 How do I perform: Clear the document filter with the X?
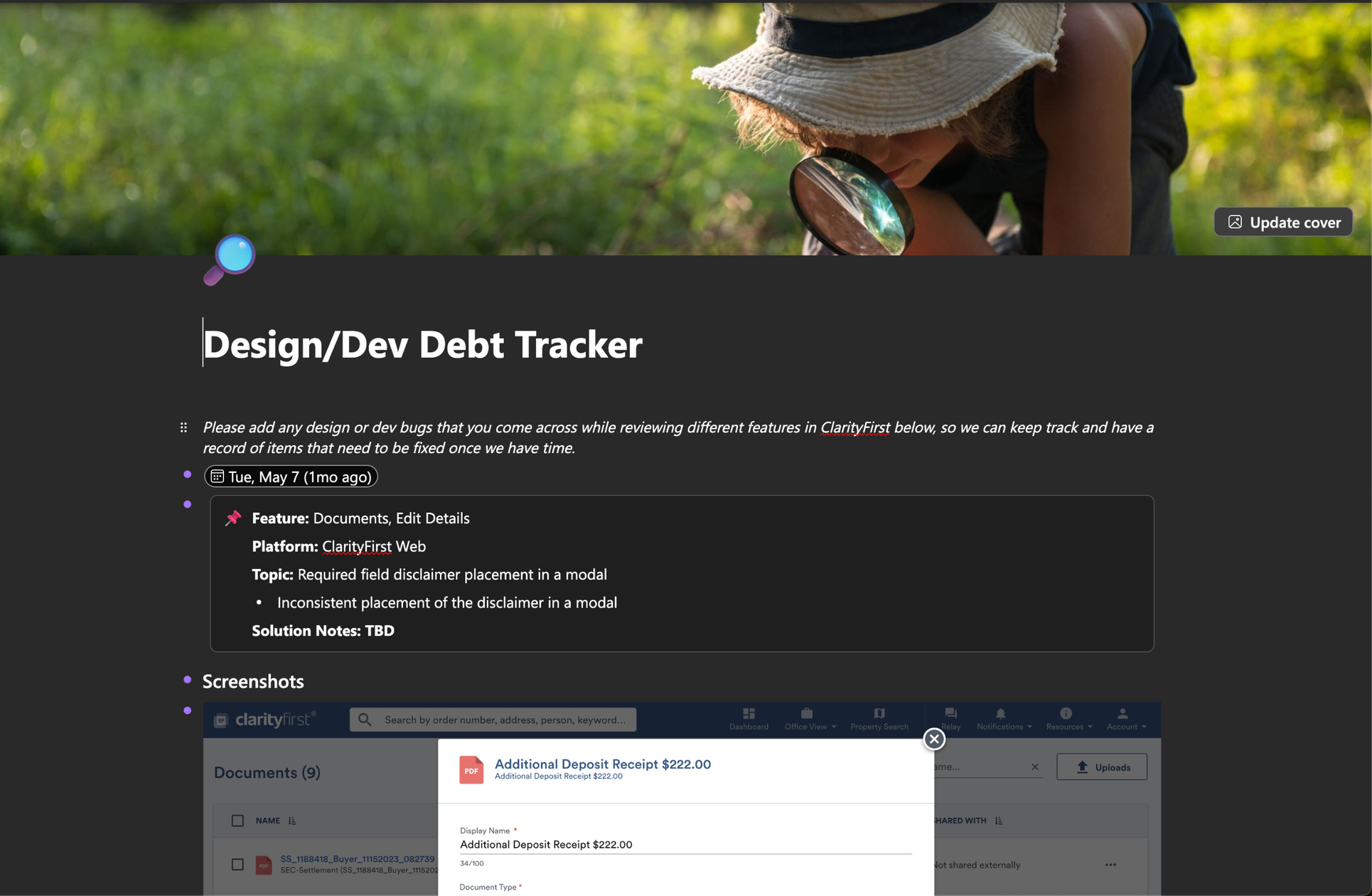pyautogui.click(x=1034, y=767)
